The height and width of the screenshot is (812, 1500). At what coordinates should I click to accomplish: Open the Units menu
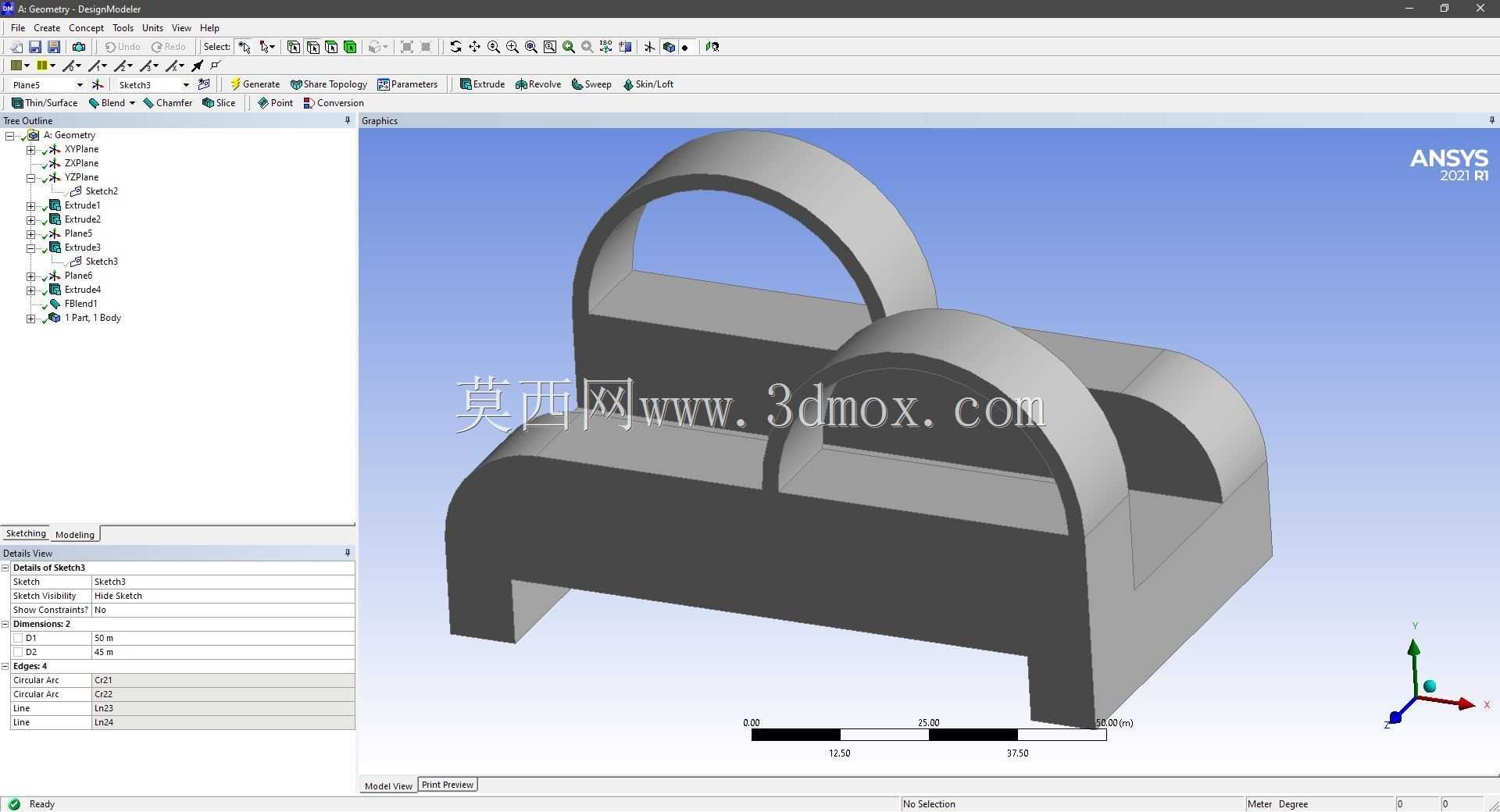point(152,27)
